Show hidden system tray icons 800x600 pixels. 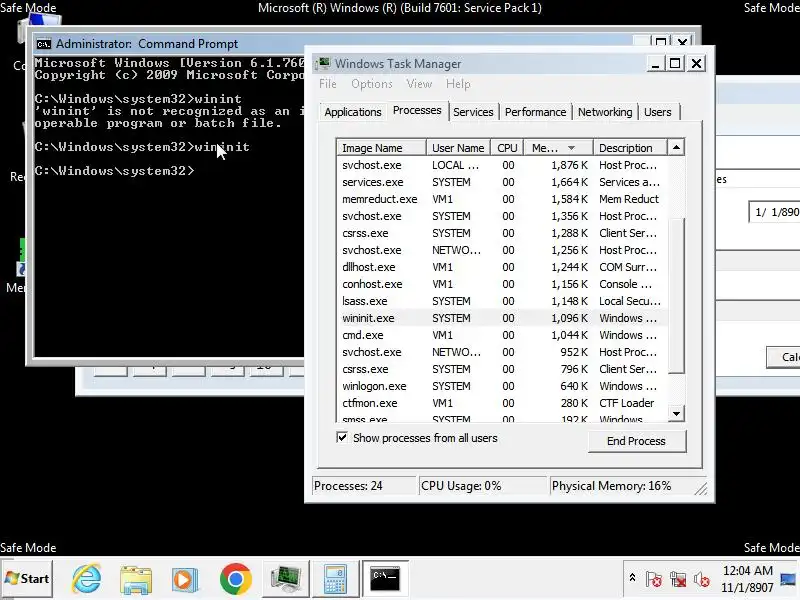[632, 578]
